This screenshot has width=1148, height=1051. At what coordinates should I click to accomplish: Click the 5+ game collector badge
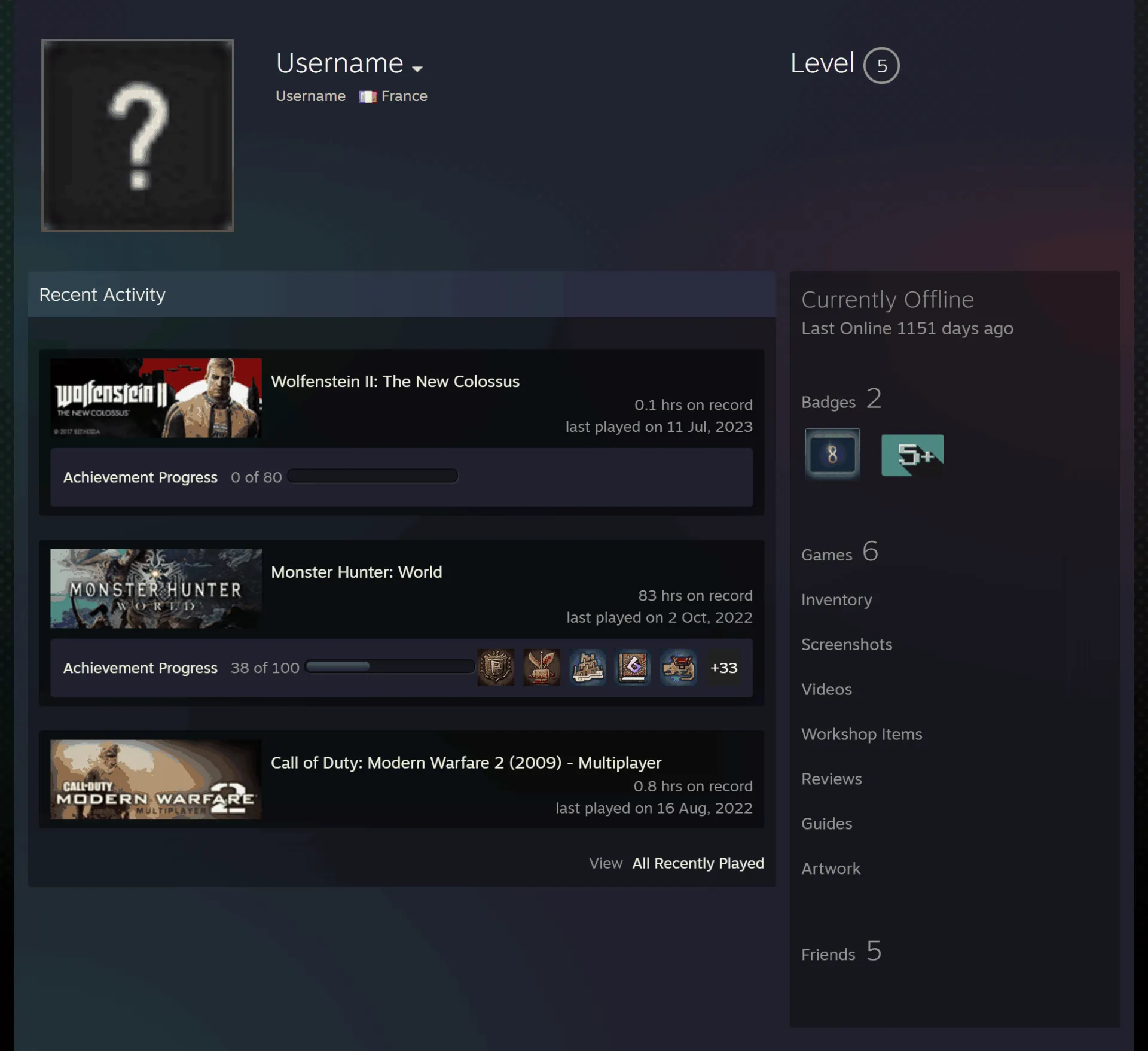point(912,455)
